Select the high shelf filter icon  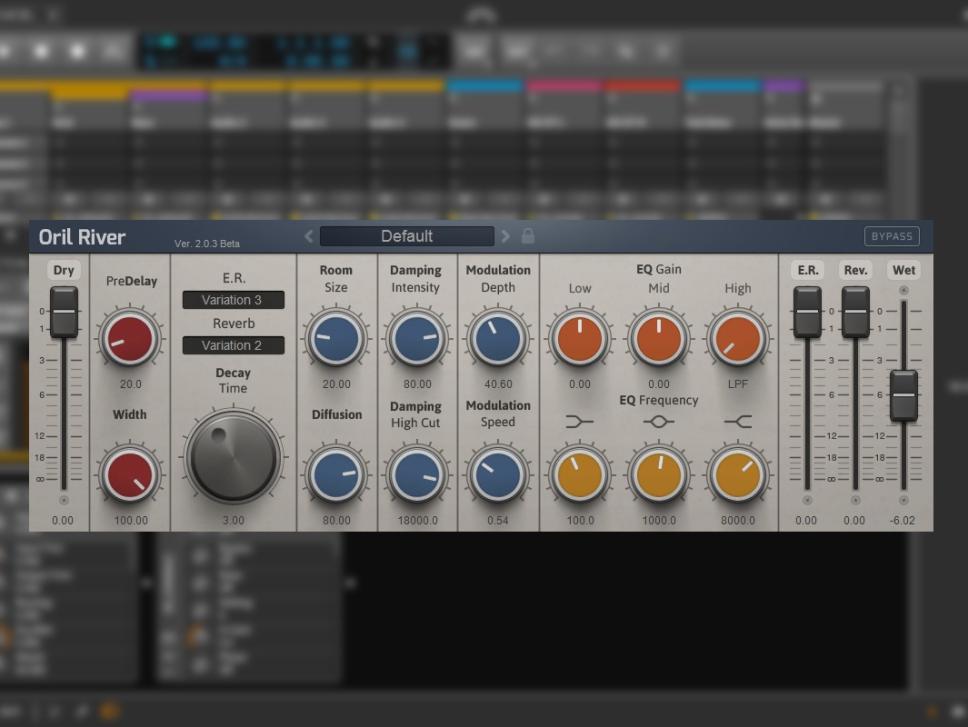[738, 422]
